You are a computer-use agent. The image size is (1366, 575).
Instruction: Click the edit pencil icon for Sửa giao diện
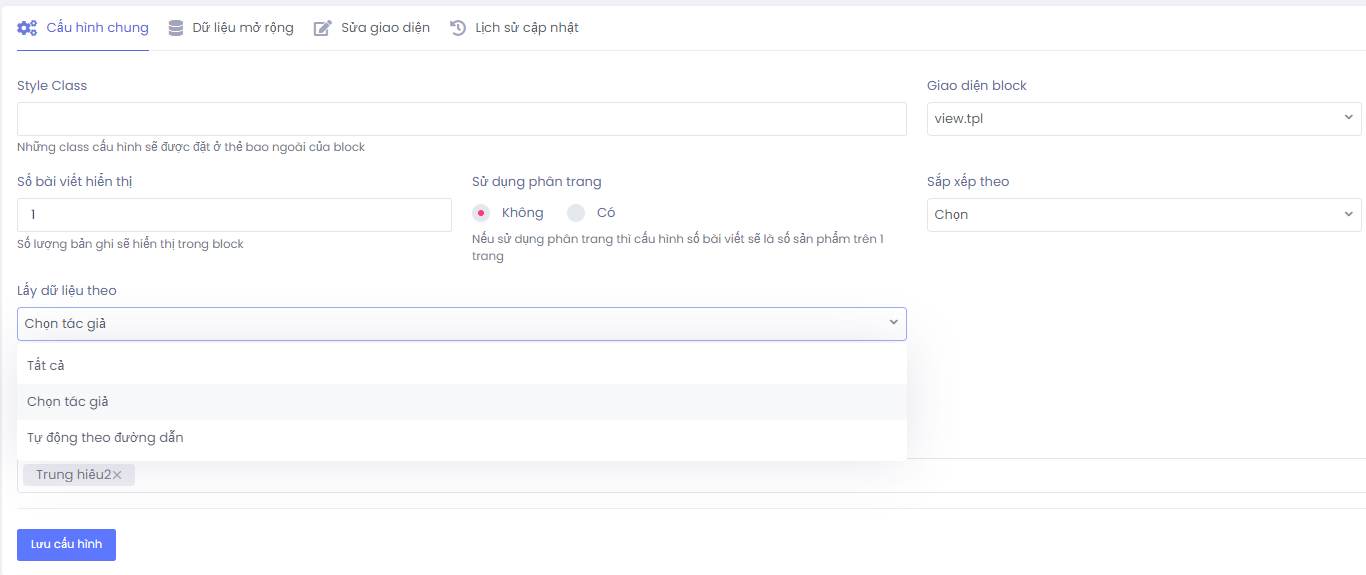click(322, 28)
